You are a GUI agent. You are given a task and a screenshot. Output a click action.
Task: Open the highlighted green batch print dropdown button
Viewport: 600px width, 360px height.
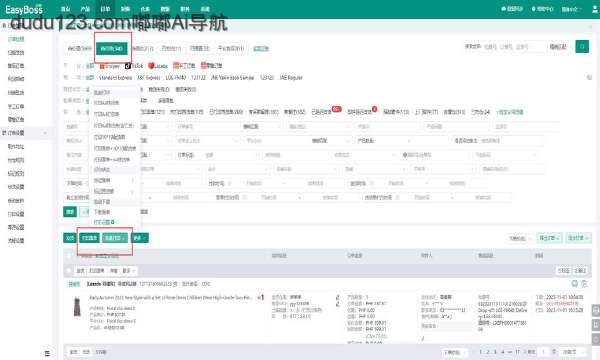click(x=115, y=238)
